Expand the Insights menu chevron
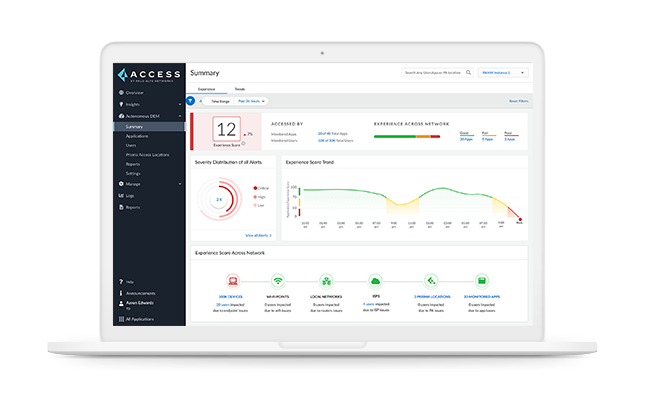 tap(180, 104)
